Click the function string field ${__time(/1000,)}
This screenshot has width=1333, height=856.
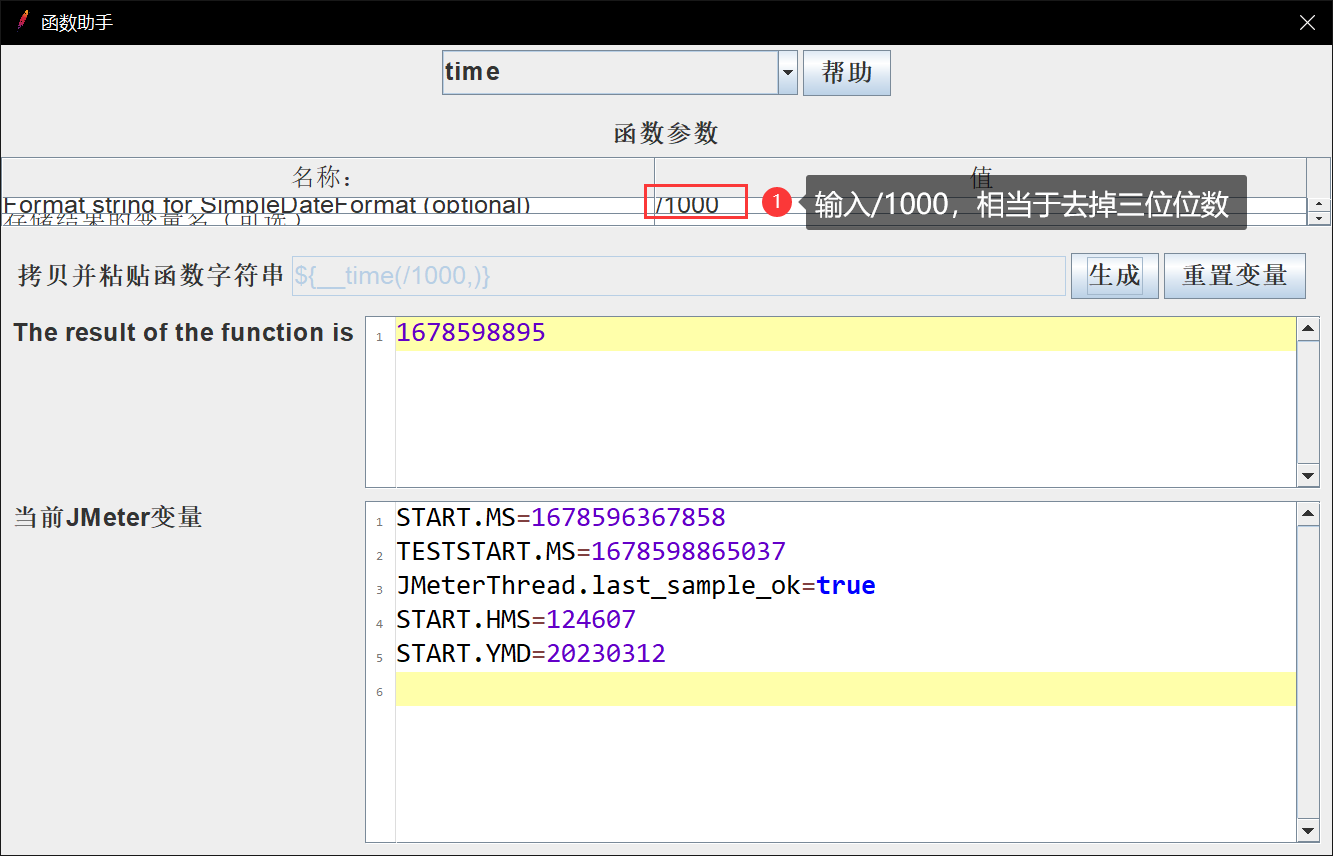678,276
